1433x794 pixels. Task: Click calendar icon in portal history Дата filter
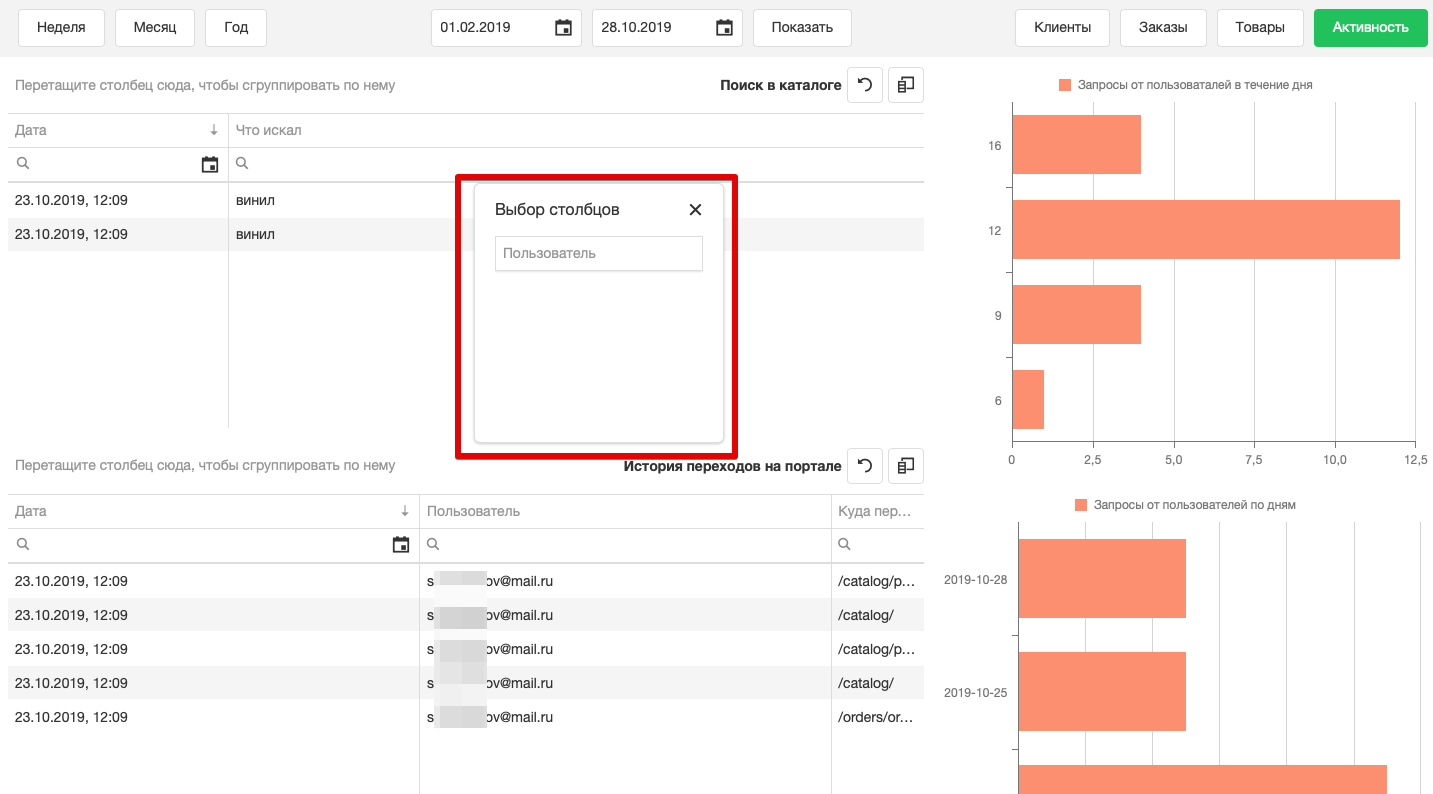401,545
